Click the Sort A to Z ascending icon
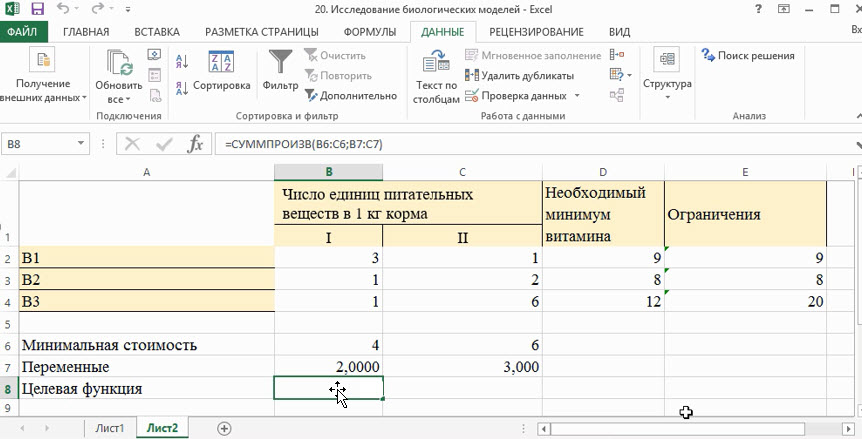 click(x=182, y=62)
